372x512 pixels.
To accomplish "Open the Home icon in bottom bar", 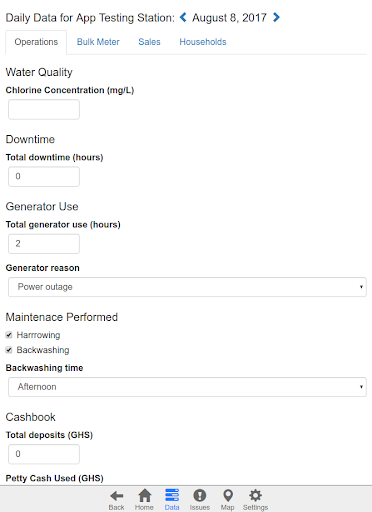I will click(x=145, y=496).
